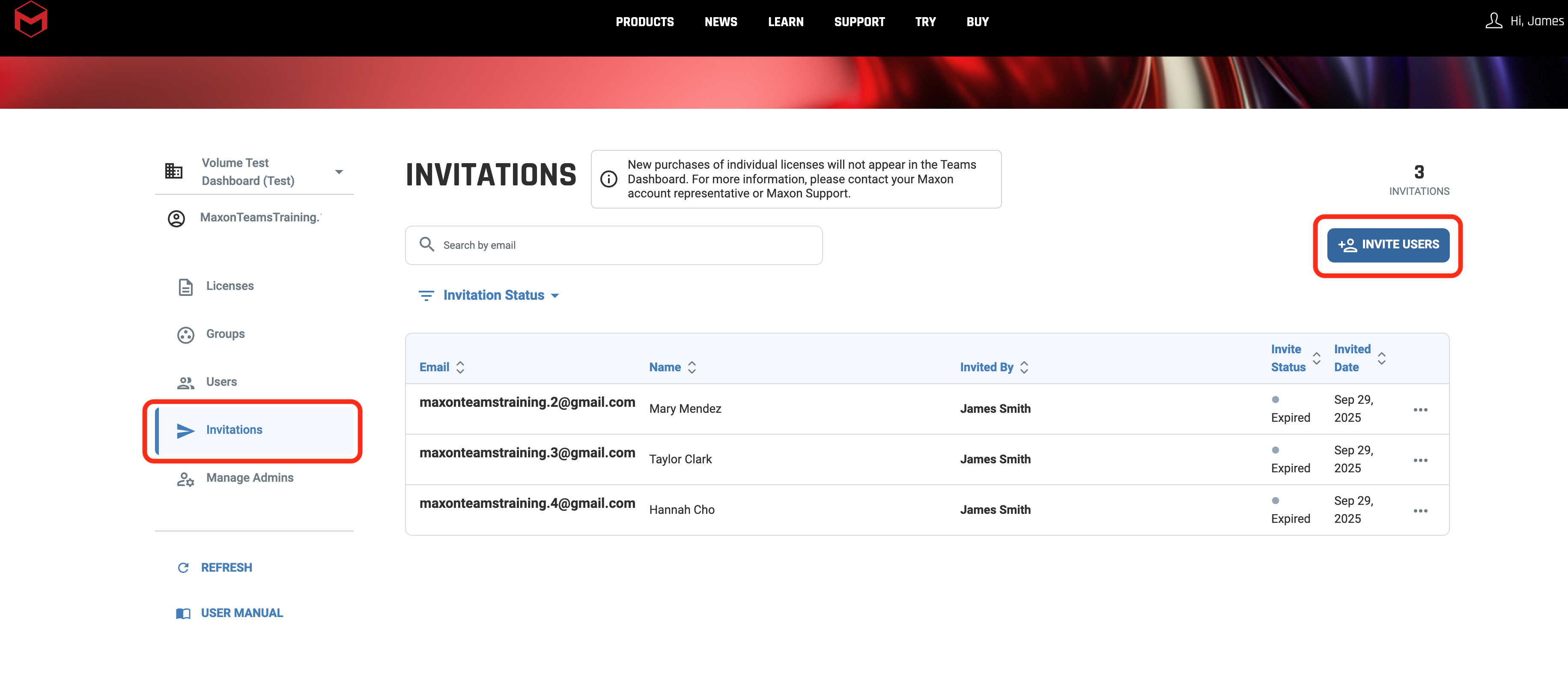
Task: Open the Products menu
Action: coord(644,22)
